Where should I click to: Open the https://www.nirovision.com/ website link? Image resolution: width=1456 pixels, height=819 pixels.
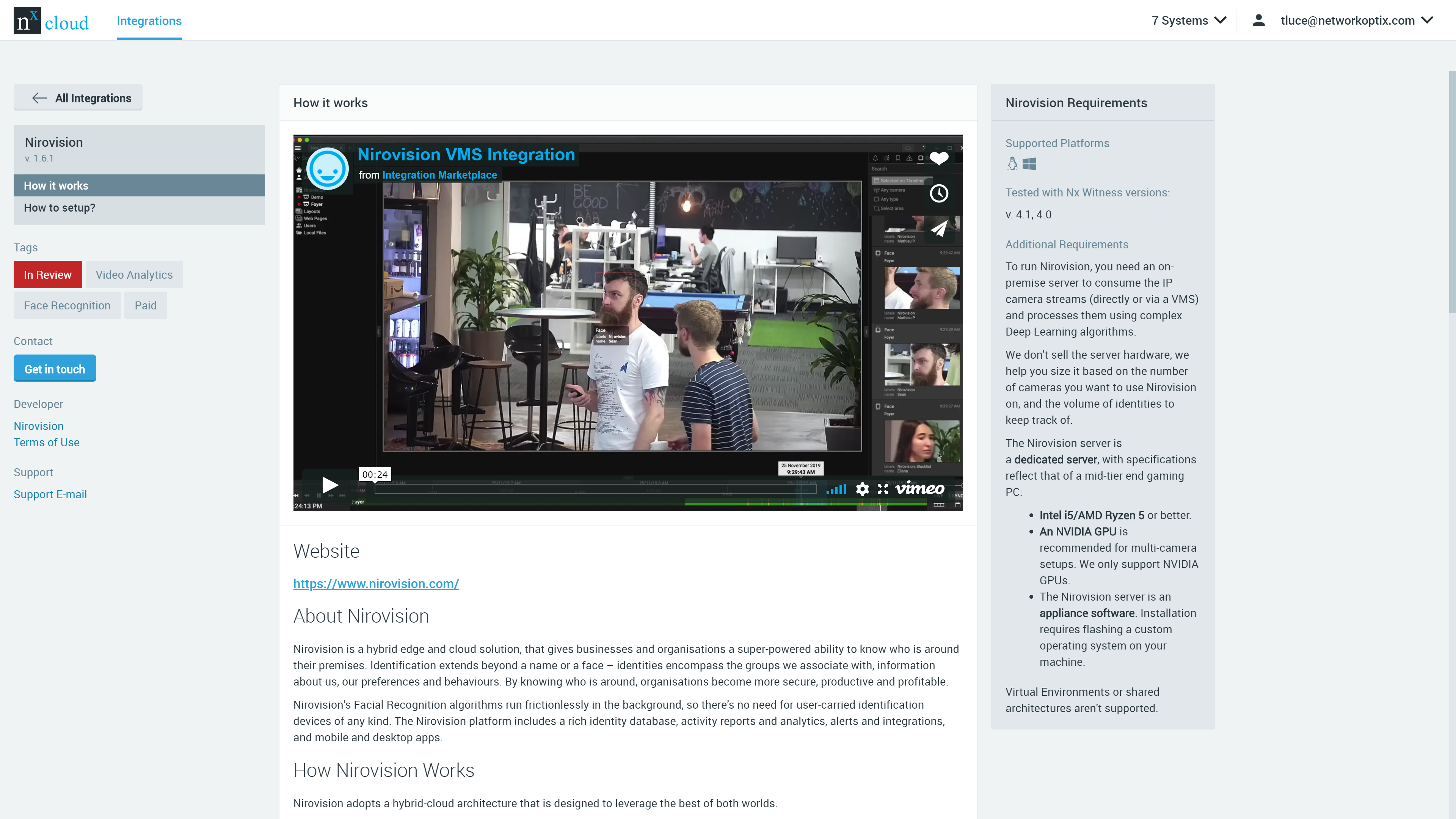click(x=376, y=584)
